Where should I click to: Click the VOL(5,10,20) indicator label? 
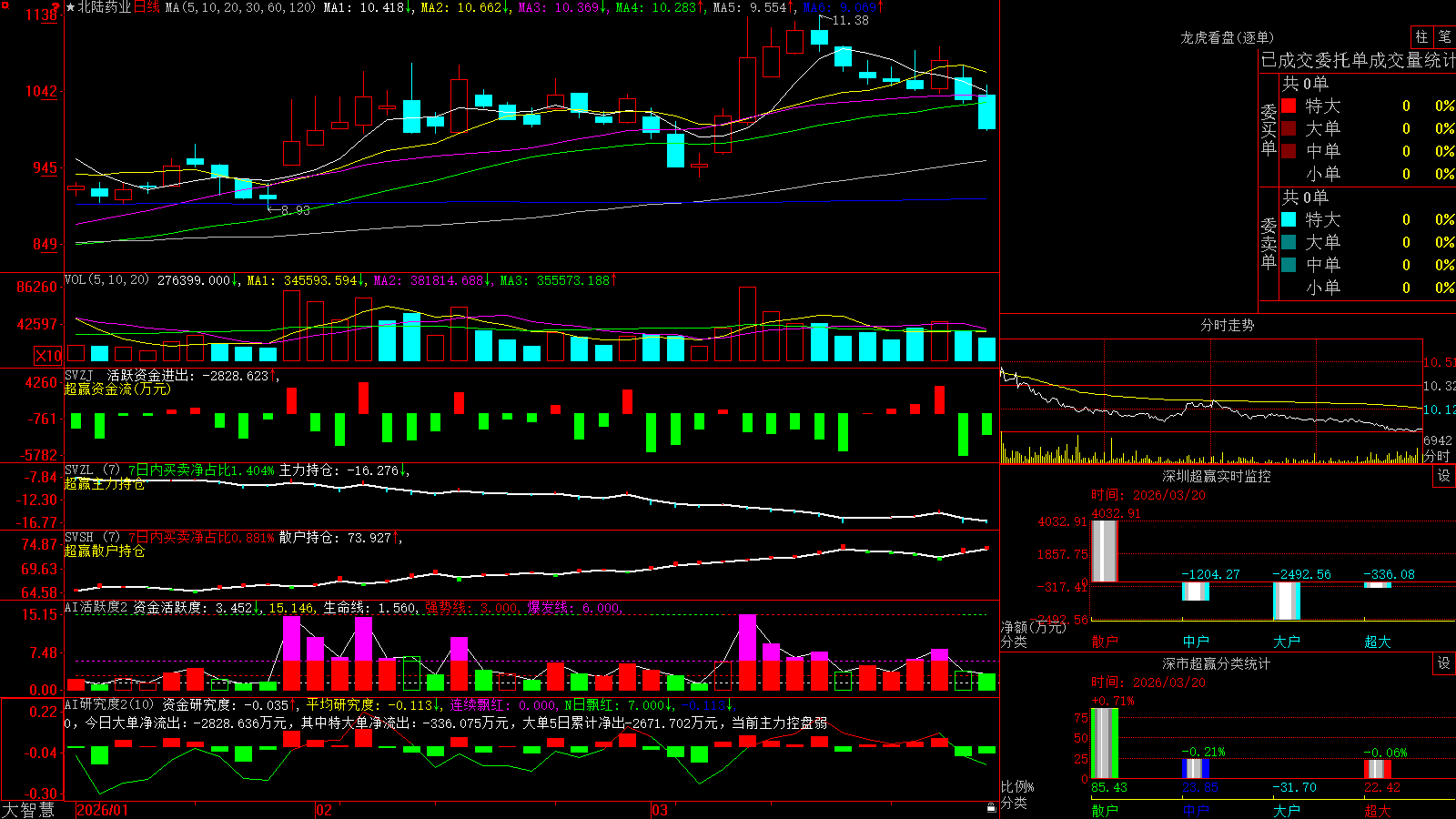106,279
